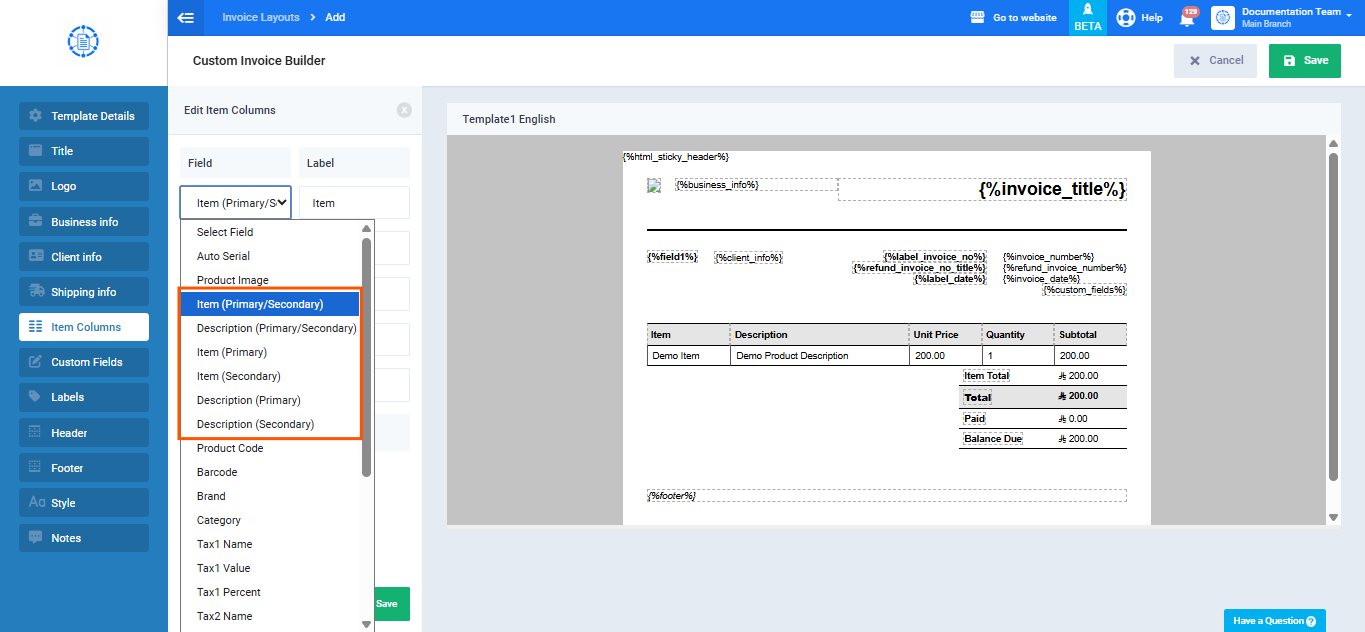Open the Help lifebuoy menu
Viewport: 1365px width, 632px height.
pos(1139,17)
